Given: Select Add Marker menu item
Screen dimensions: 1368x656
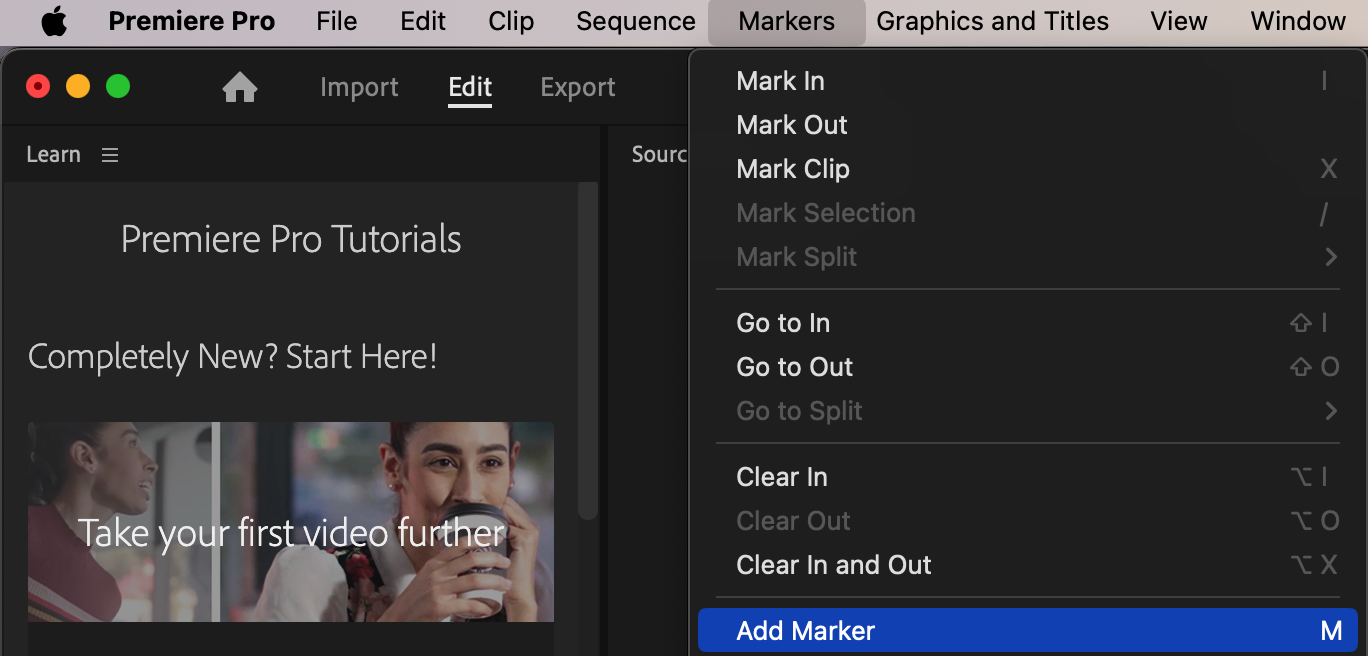Looking at the screenshot, I should point(1028,631).
